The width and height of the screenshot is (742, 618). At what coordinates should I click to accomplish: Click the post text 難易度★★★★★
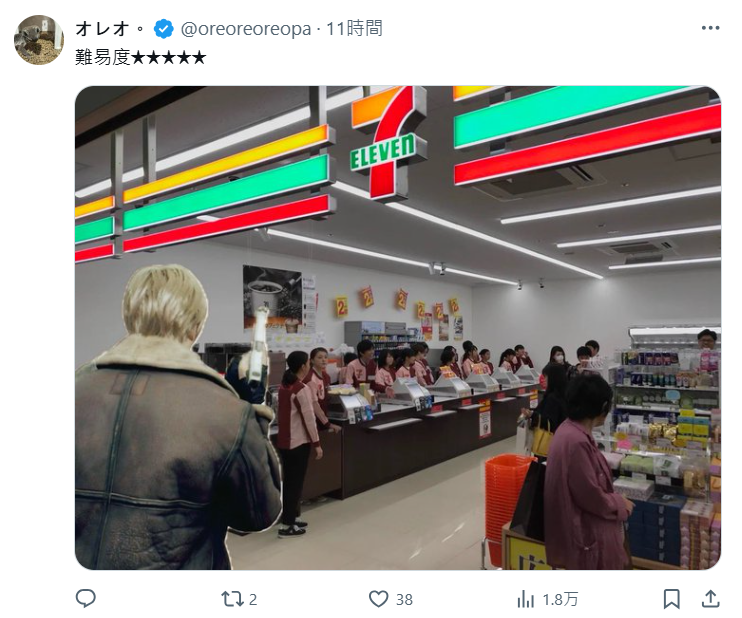click(x=141, y=58)
